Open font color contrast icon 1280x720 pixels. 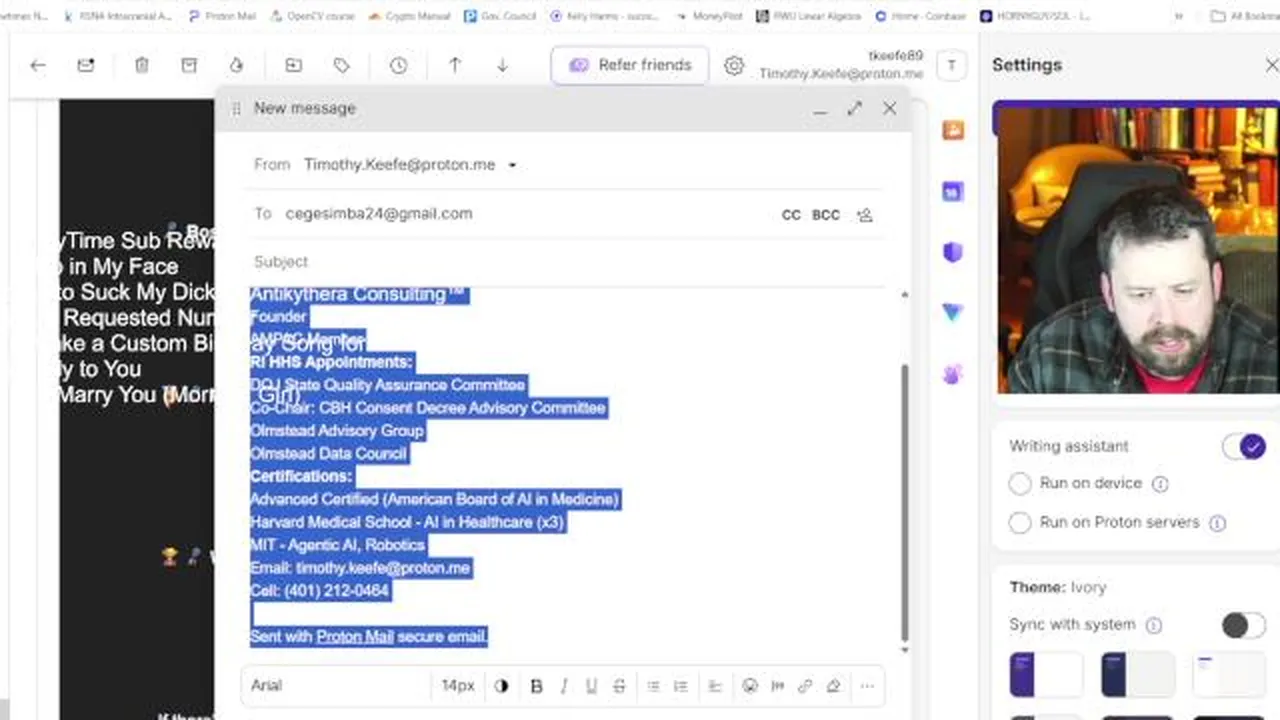501,686
